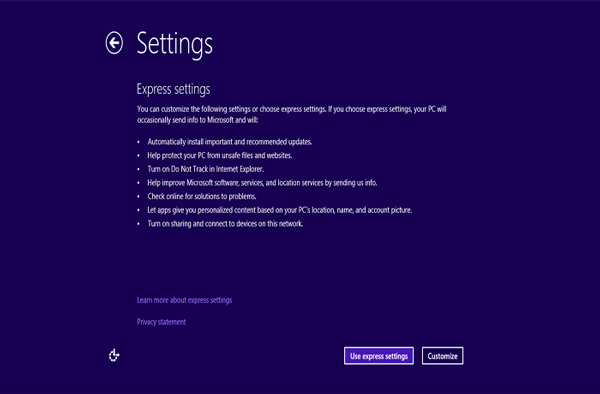Select the Do Not Track bullet text
This screenshot has height=394, width=600.
(205, 169)
